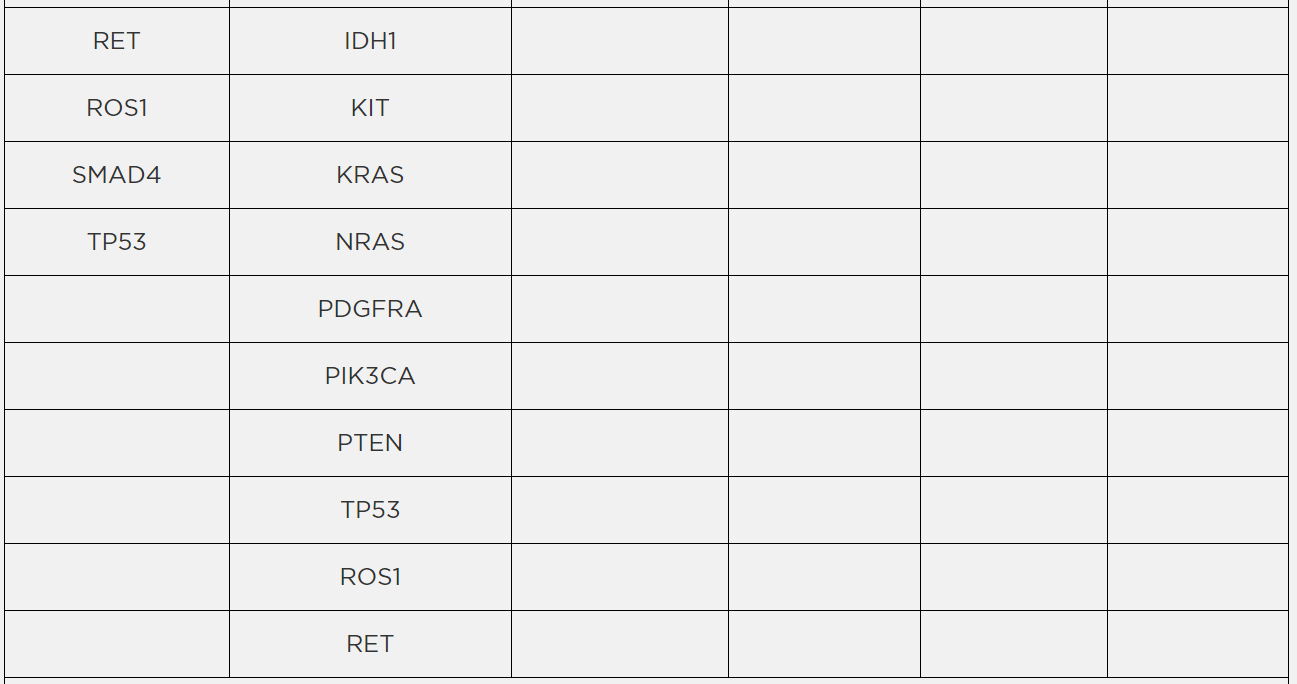Click the KRAS cell in the table
The height and width of the screenshot is (684, 1297).
pyautogui.click(x=370, y=175)
